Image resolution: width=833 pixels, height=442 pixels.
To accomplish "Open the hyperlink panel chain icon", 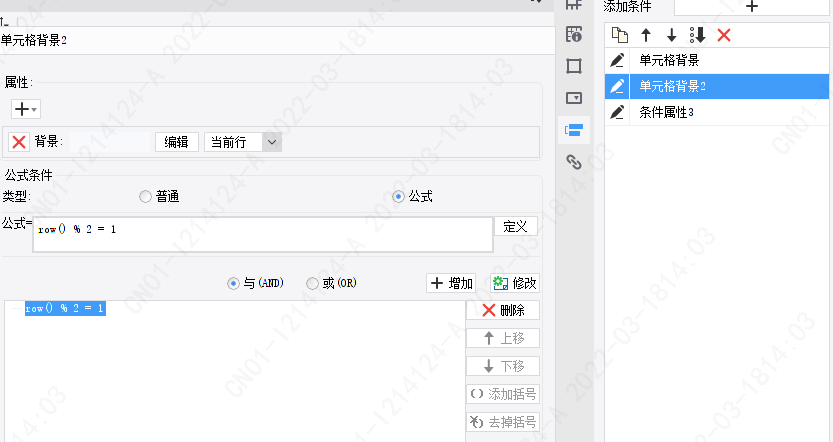I will pyautogui.click(x=574, y=162).
